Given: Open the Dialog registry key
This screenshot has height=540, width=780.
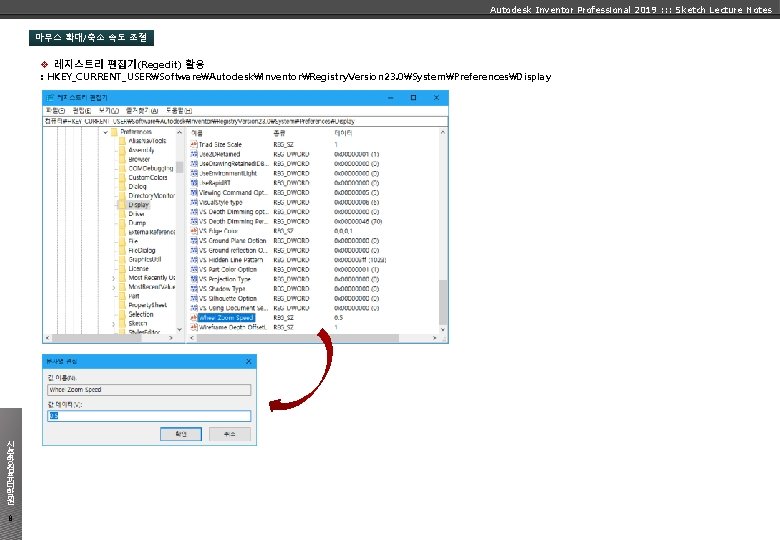Looking at the screenshot, I should coord(137,186).
